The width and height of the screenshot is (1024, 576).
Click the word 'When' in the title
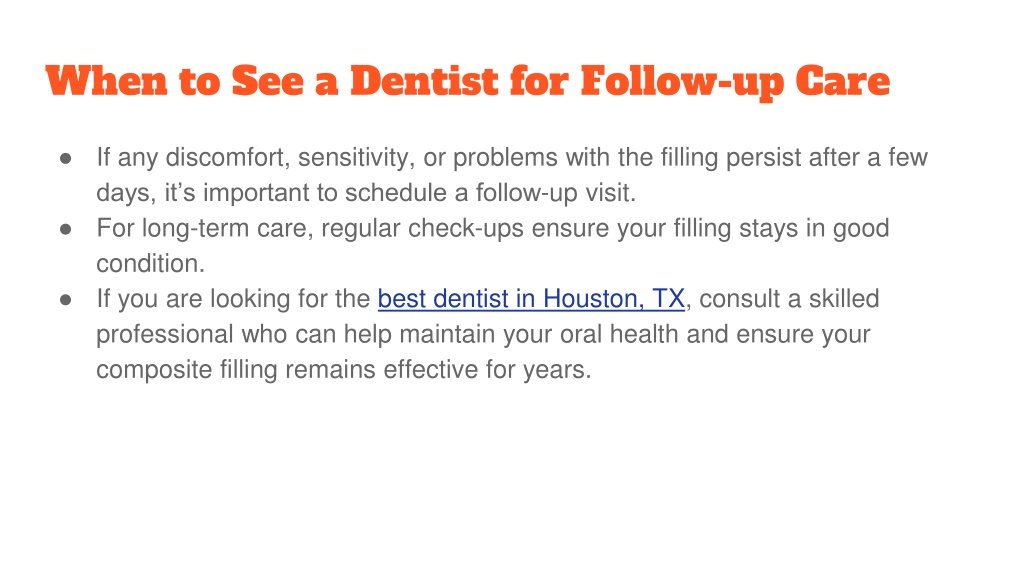106,82
